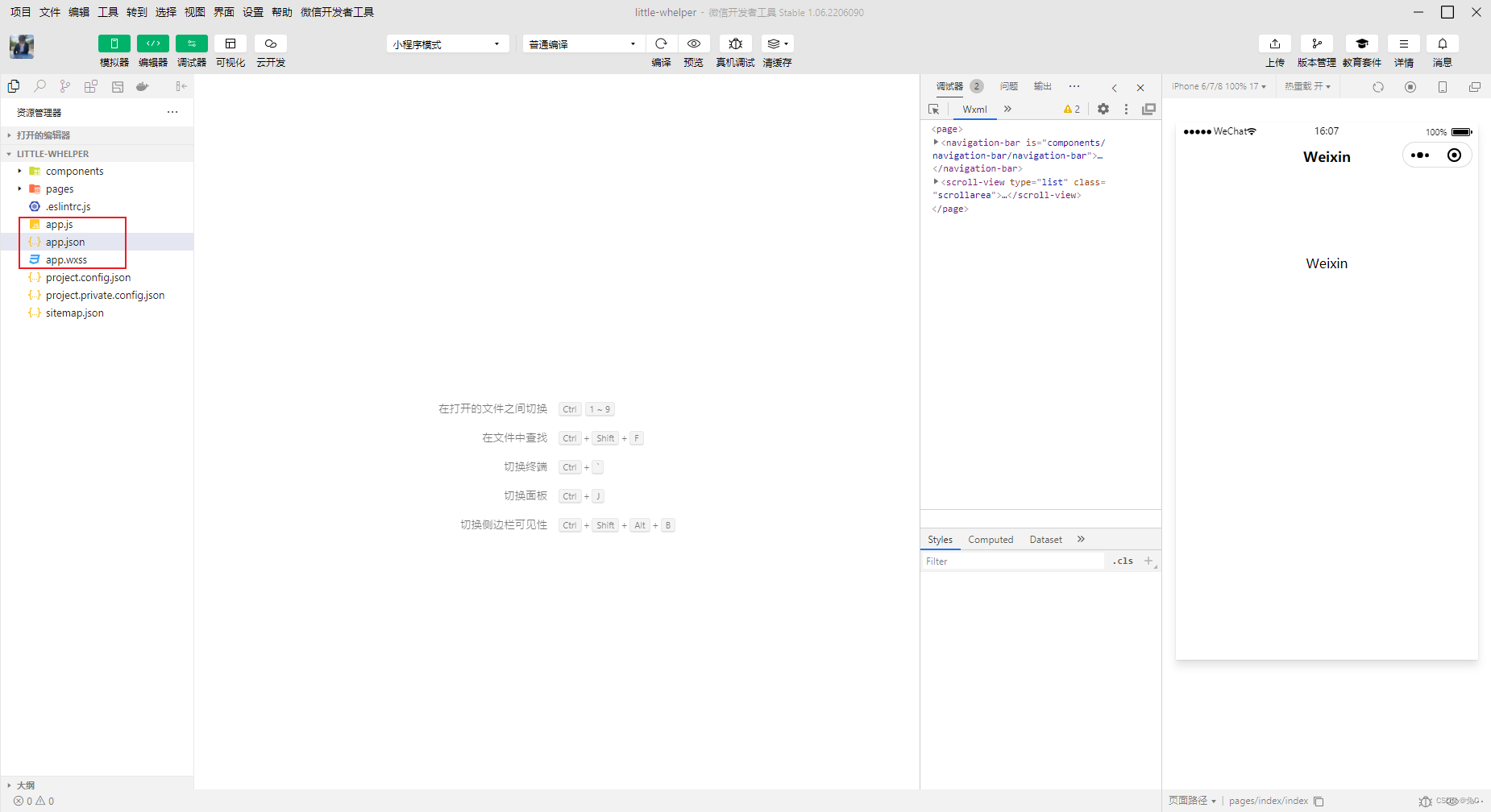Open the 普通编译 compile mode dropdown
This screenshot has height=812, width=1491.
pyautogui.click(x=584, y=43)
